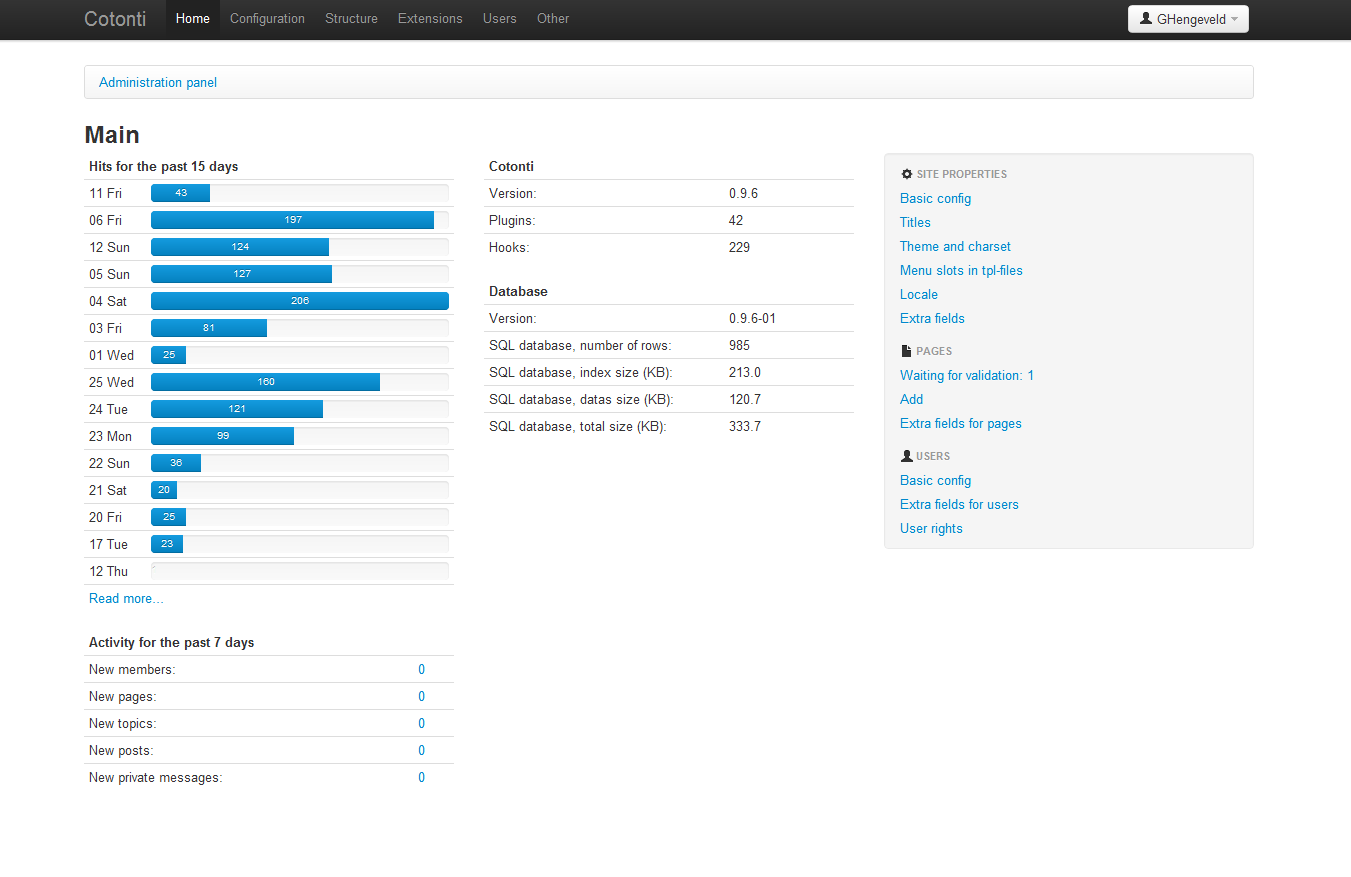Click the index size value 213.0

coord(745,373)
